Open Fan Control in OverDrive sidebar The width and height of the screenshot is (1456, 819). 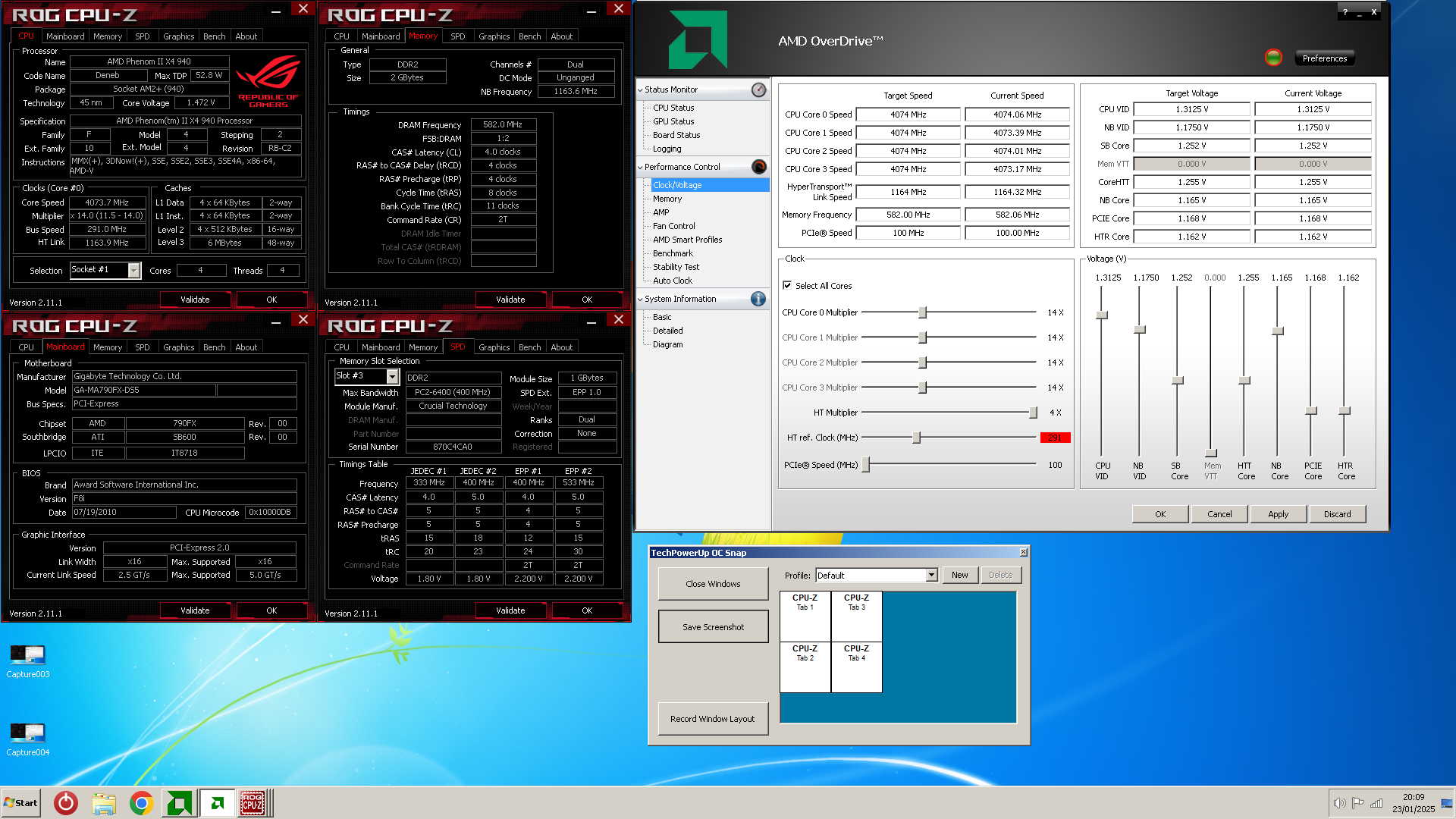pos(673,226)
